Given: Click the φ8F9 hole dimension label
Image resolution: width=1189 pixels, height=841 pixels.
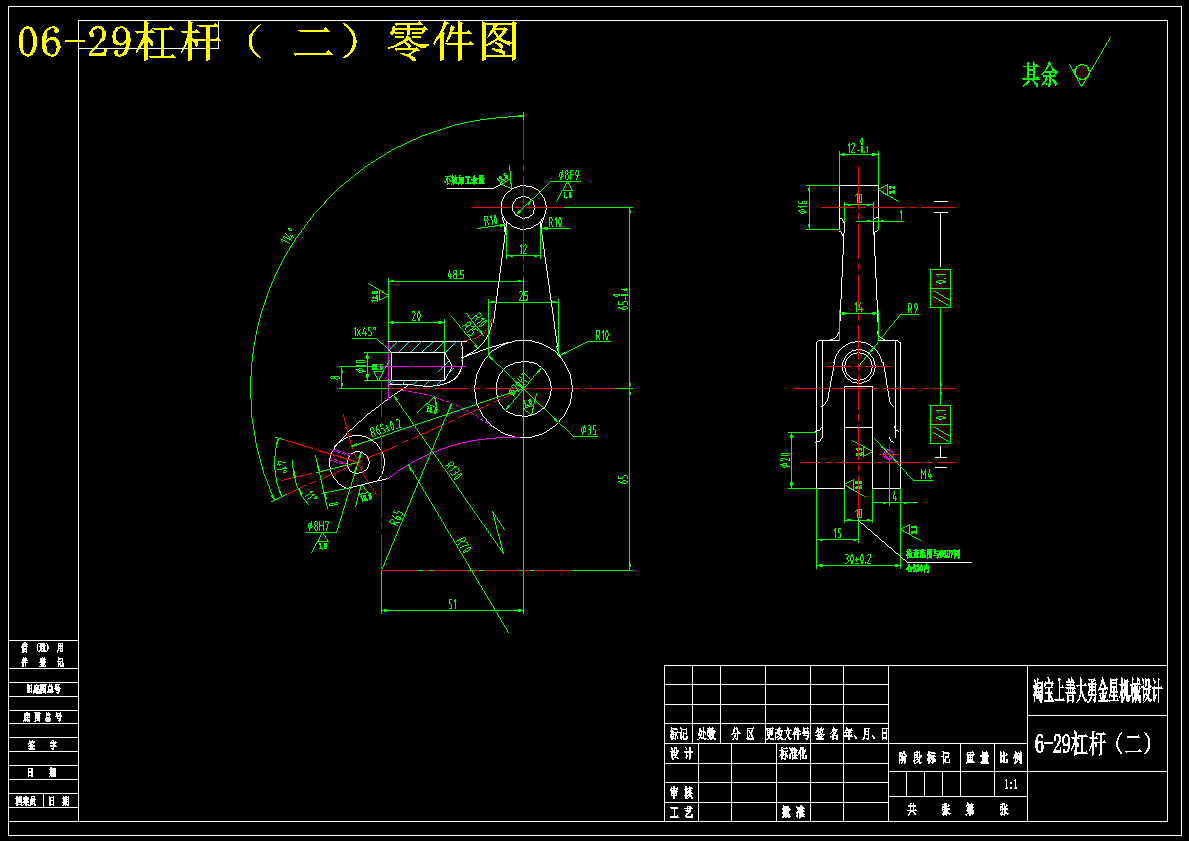Looking at the screenshot, I should tap(569, 175).
